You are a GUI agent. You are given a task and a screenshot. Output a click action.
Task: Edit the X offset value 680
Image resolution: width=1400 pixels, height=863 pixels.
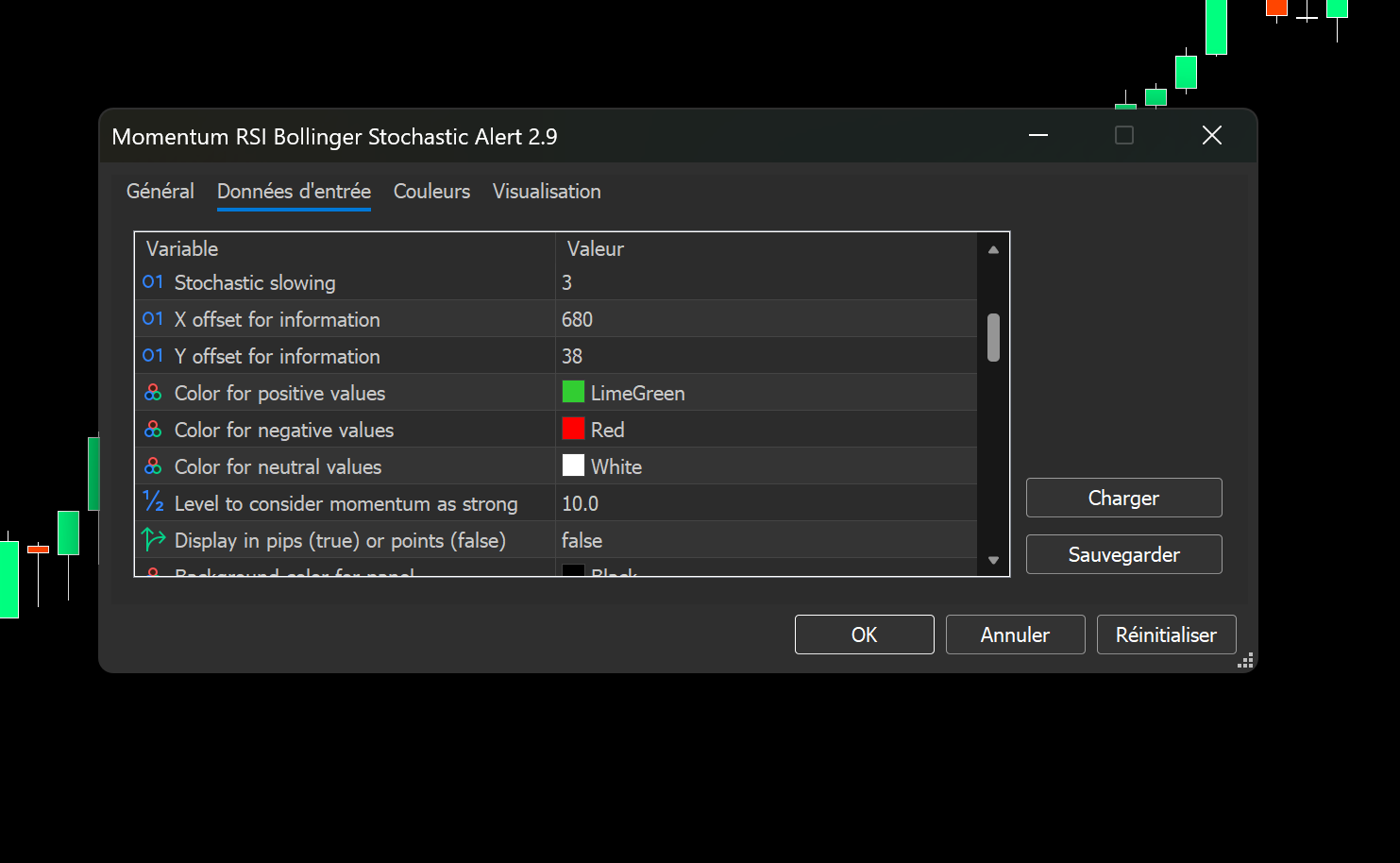[577, 319]
